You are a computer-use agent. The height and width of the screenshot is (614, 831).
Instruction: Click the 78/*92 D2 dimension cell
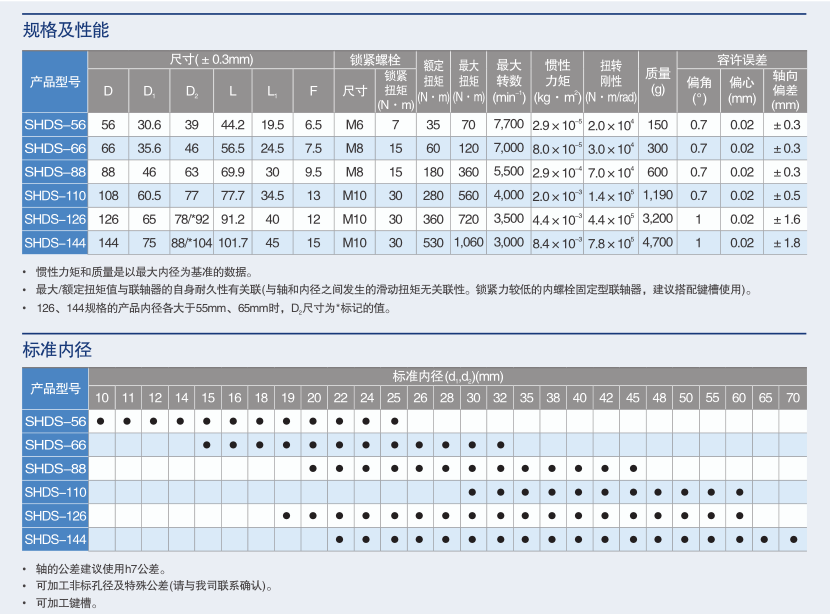pos(192,219)
